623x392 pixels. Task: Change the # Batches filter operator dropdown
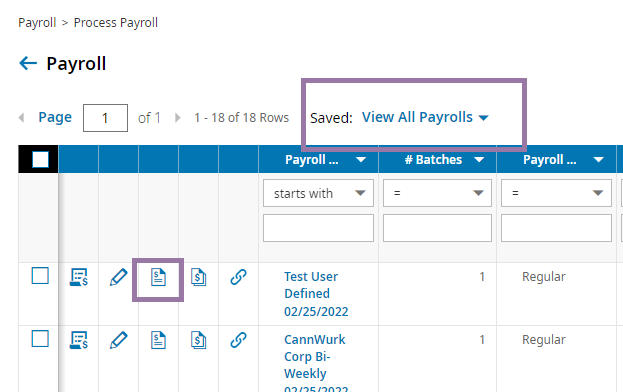437,193
